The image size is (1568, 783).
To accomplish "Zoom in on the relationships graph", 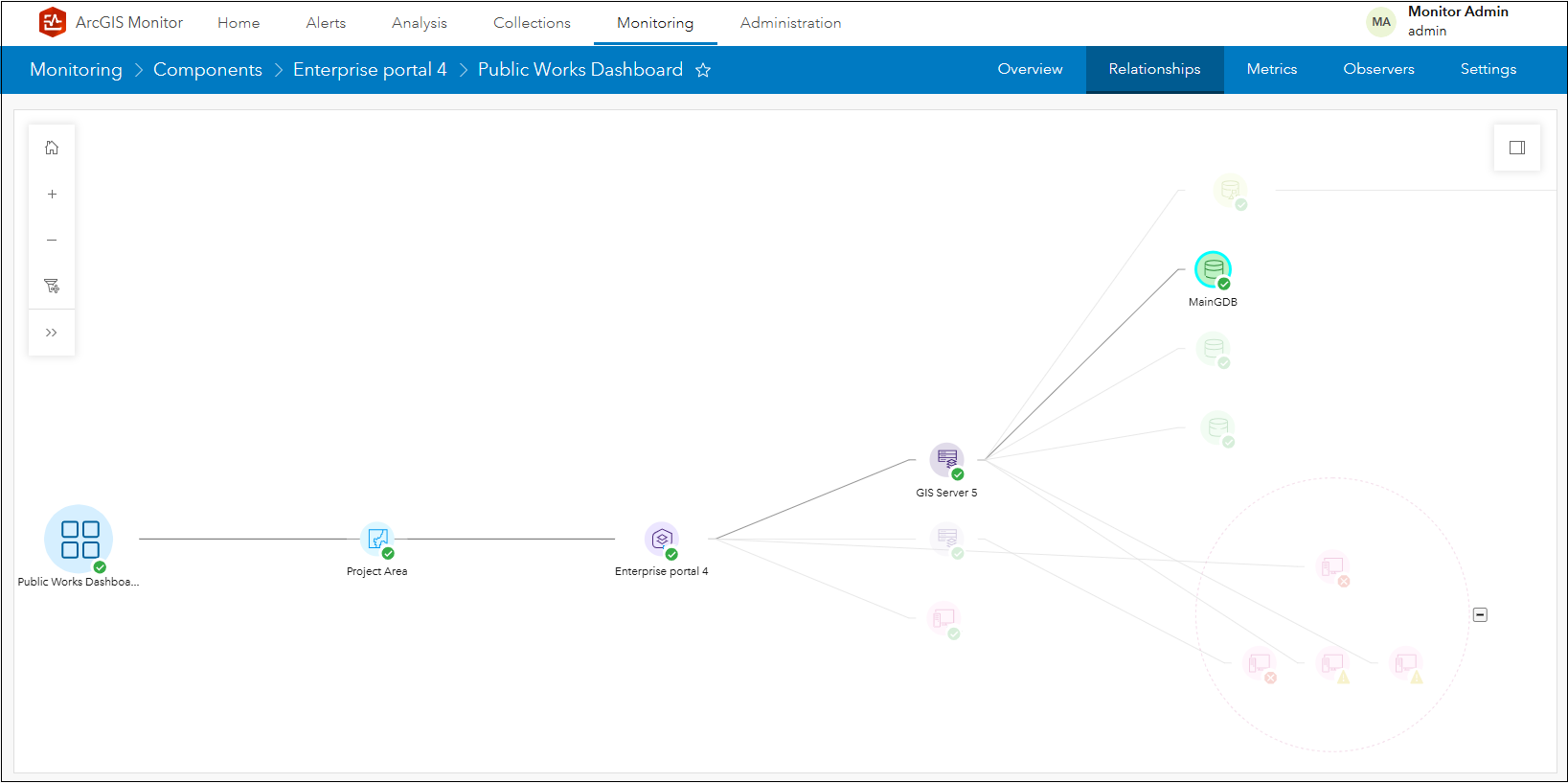I will coord(52,194).
